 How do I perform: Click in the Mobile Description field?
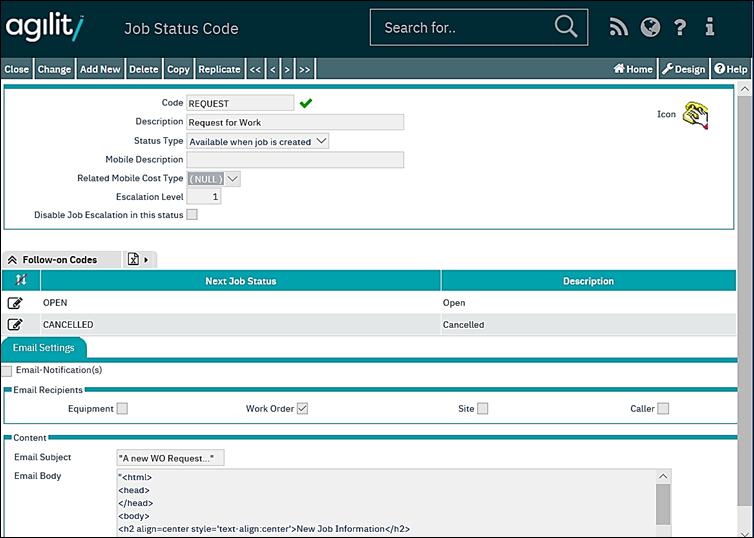295,160
